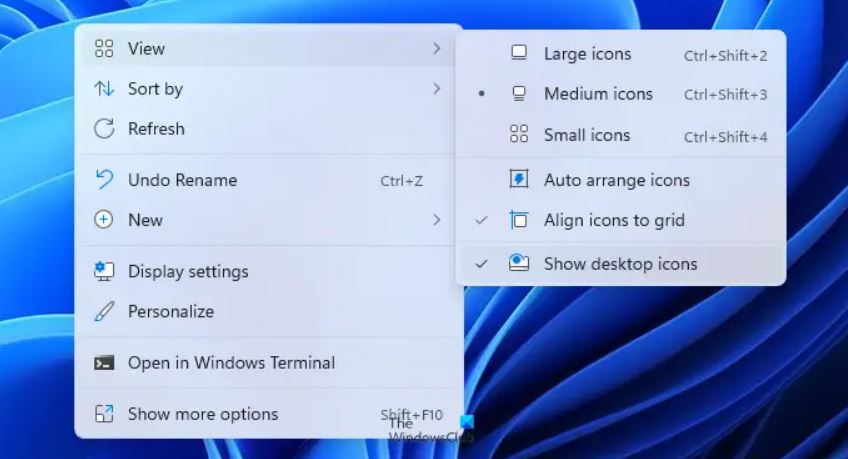The width and height of the screenshot is (848, 459).
Task: Select Show more options entry
Action: click(x=269, y=414)
